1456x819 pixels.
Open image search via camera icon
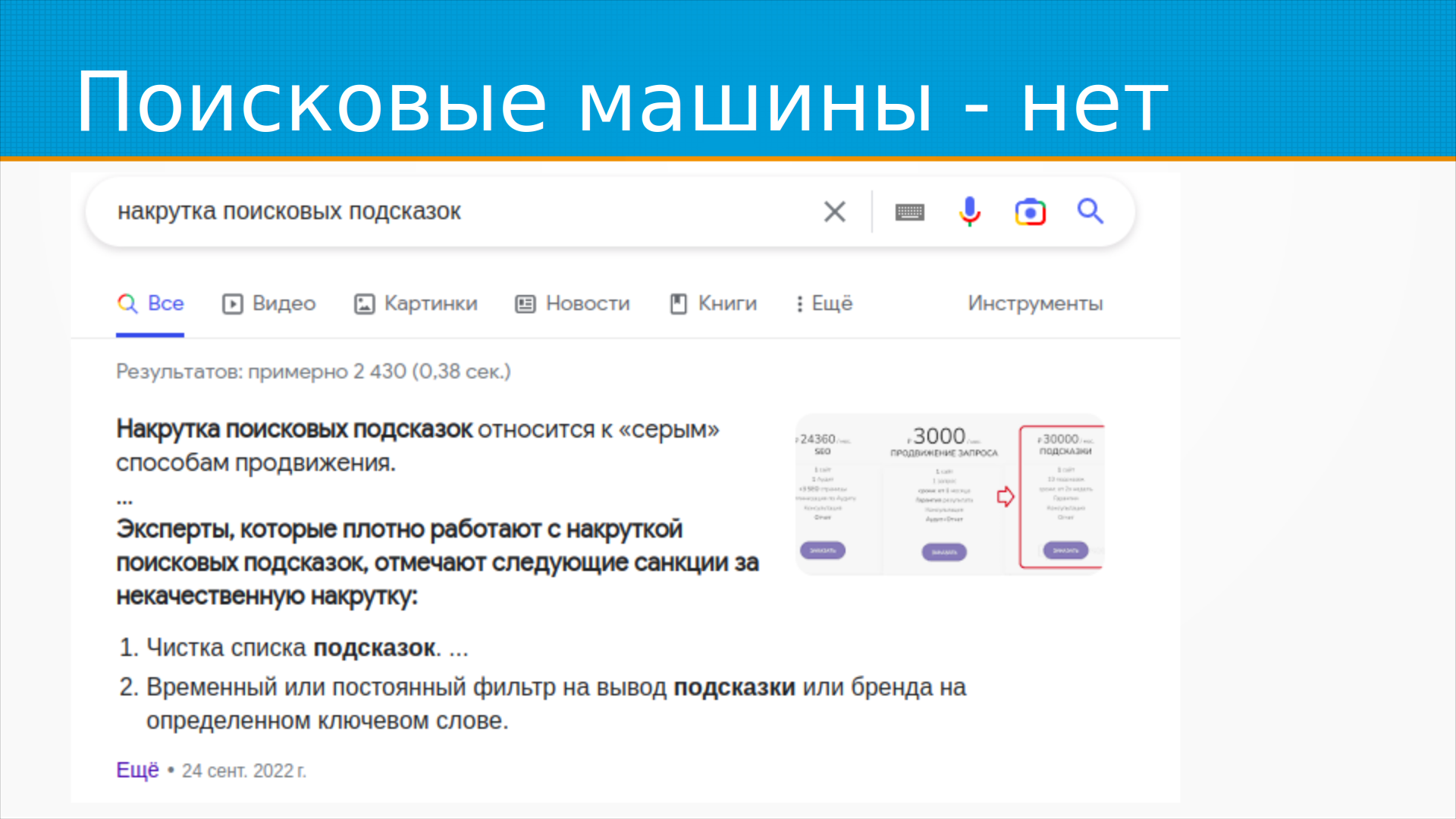point(1030,212)
